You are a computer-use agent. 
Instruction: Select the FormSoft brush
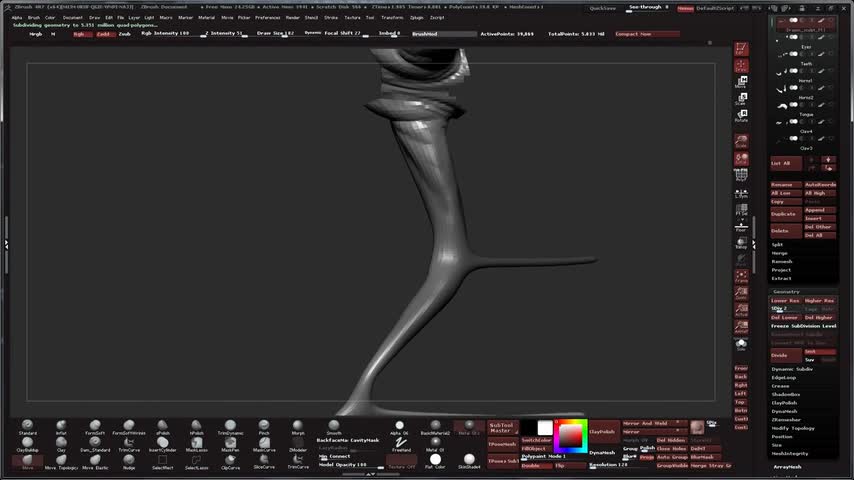[95, 427]
